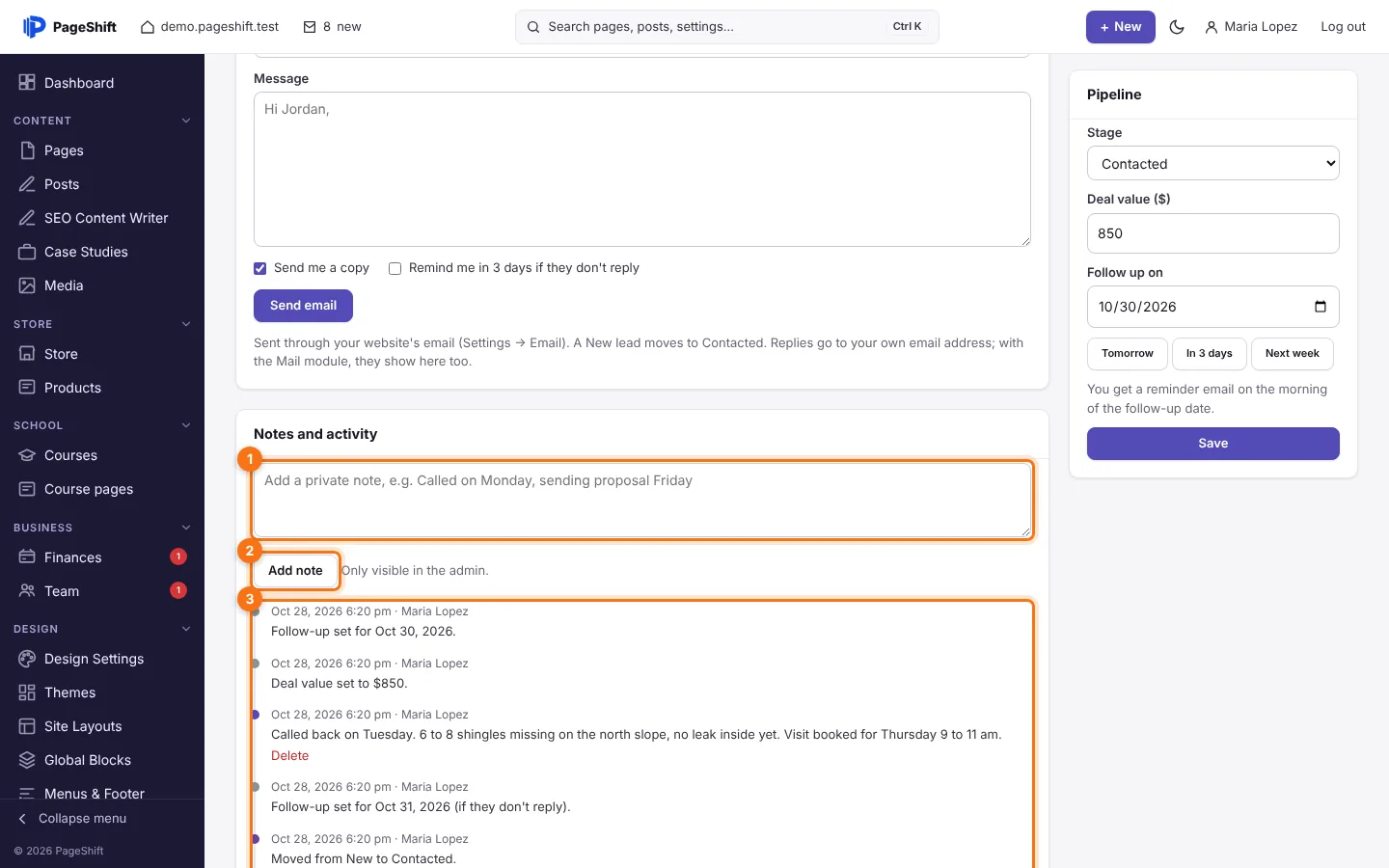Viewport: 1389px width, 868px height.
Task: Collapse the DESIGN sidebar section
Action: (x=186, y=629)
